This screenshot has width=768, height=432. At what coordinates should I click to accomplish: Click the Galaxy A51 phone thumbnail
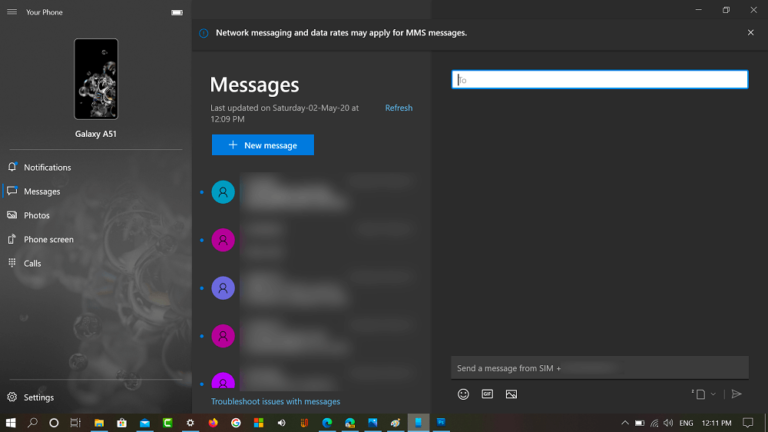click(x=96, y=79)
